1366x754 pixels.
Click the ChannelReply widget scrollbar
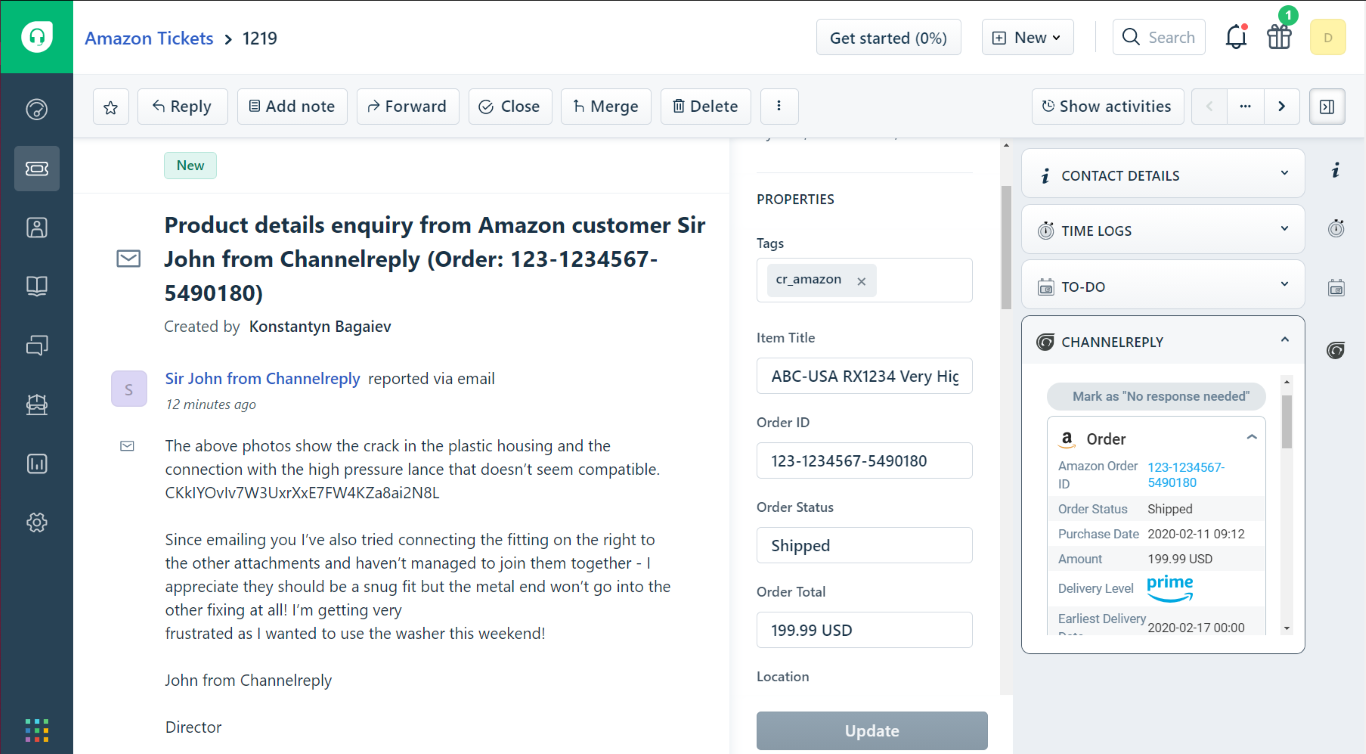1287,421
